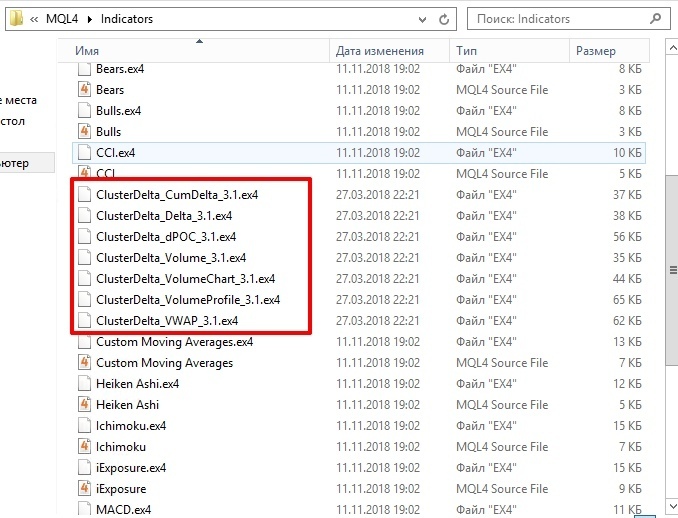
Task: Click ClusterDelta_Delta_3.1.ex4 file icon
Action: click(84, 216)
